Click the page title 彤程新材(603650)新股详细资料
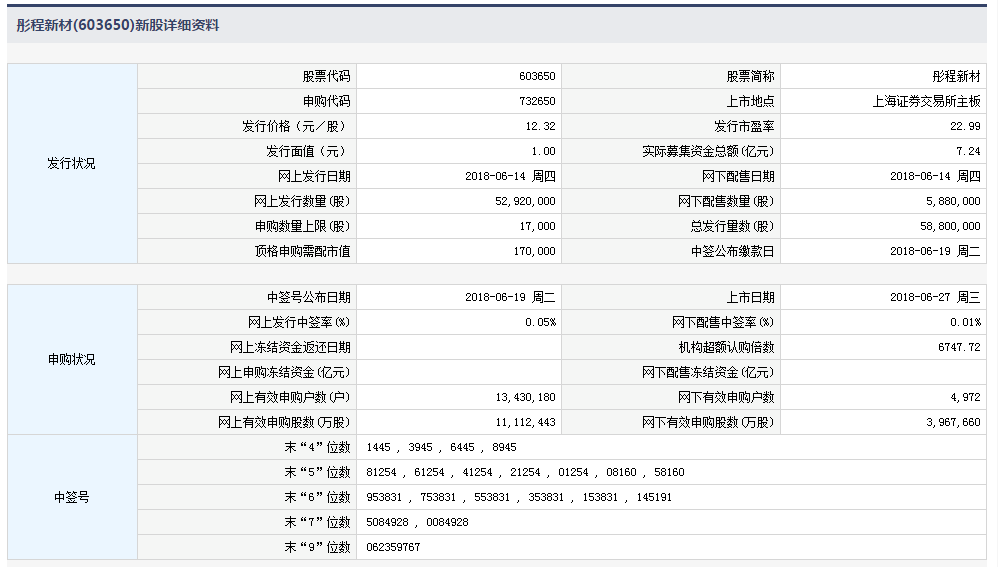Viewport: 998px width, 567px height. coord(118,26)
